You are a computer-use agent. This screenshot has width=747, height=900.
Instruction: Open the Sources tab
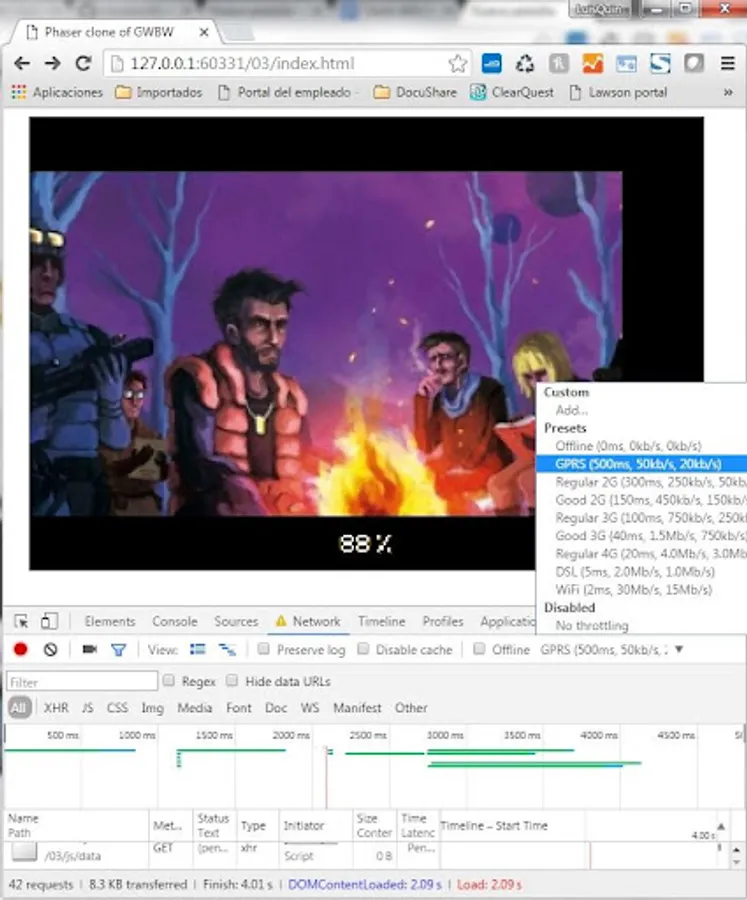[236, 621]
